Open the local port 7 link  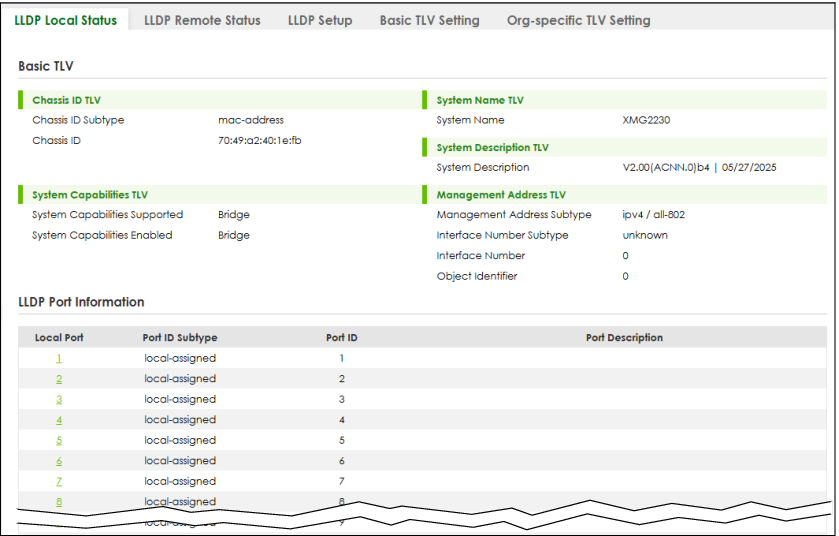59,481
